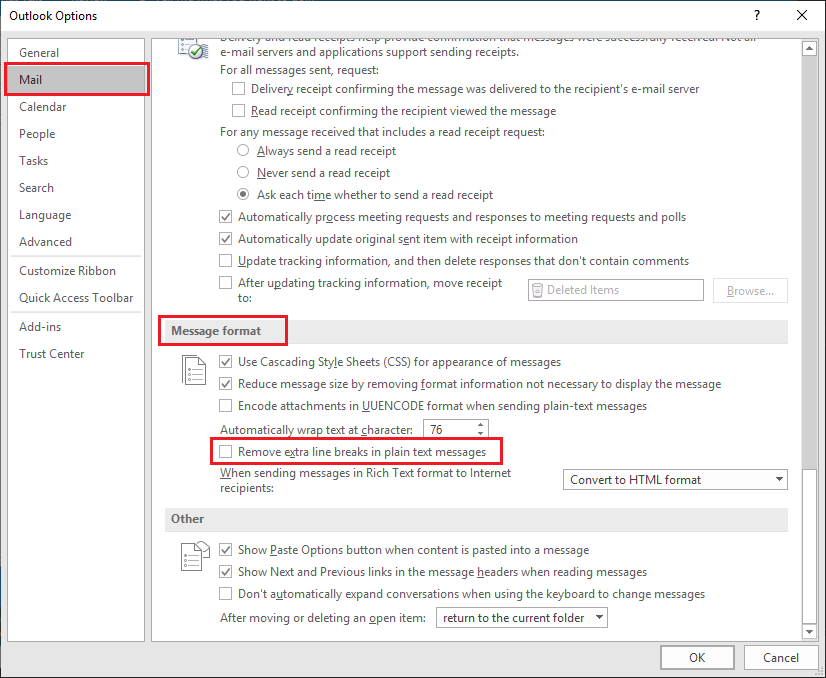The image size is (826, 678).
Task: Open Convert to HTML format dropdown
Action: click(675, 479)
